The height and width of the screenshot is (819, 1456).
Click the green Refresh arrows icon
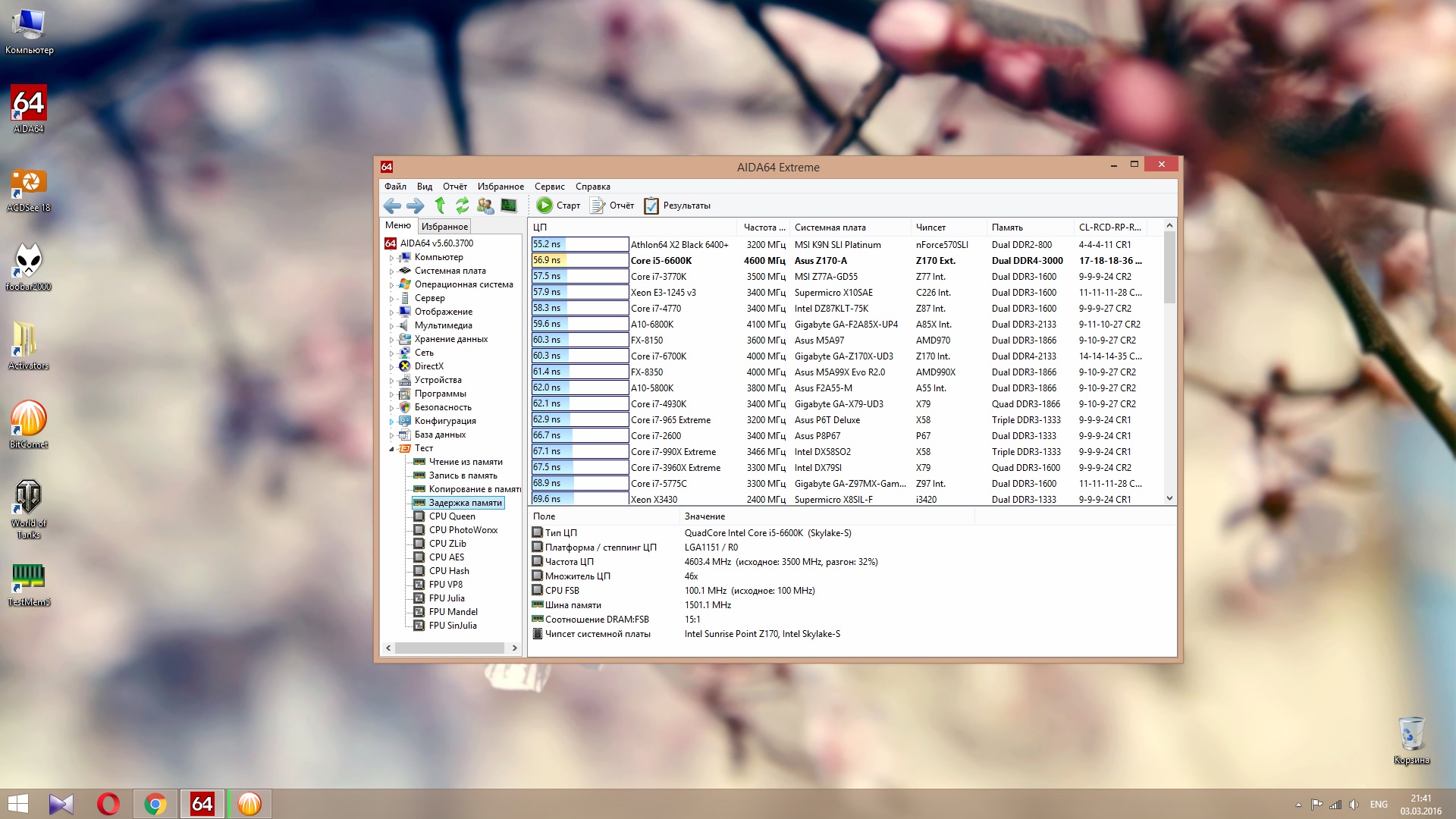coord(462,206)
